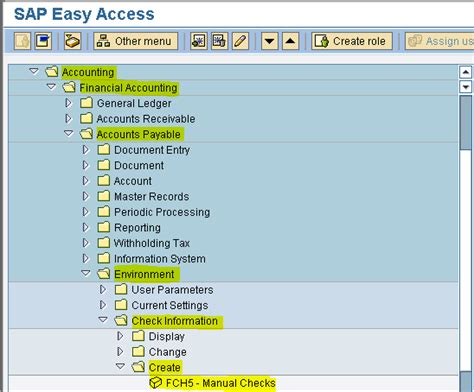This screenshot has height=392, width=474.
Task: Click the Add to Favorites icon
Action: click(x=199, y=41)
